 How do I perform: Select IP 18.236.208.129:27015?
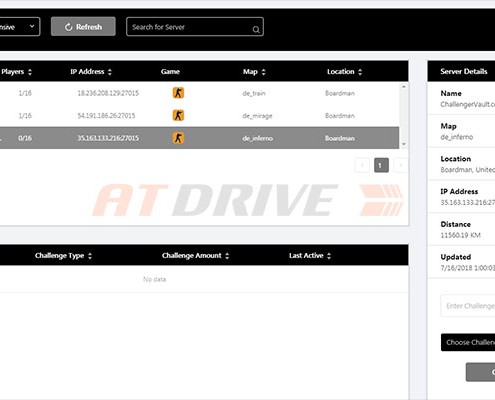pos(108,93)
